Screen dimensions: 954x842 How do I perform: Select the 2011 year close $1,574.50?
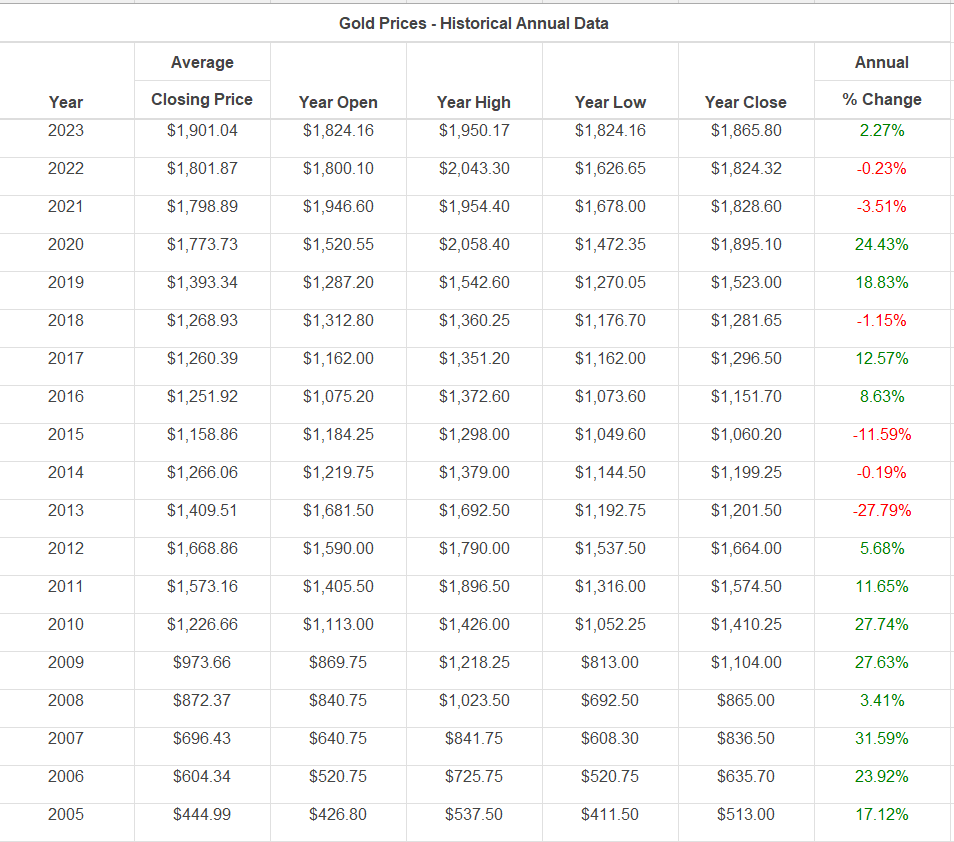pyautogui.click(x=746, y=586)
